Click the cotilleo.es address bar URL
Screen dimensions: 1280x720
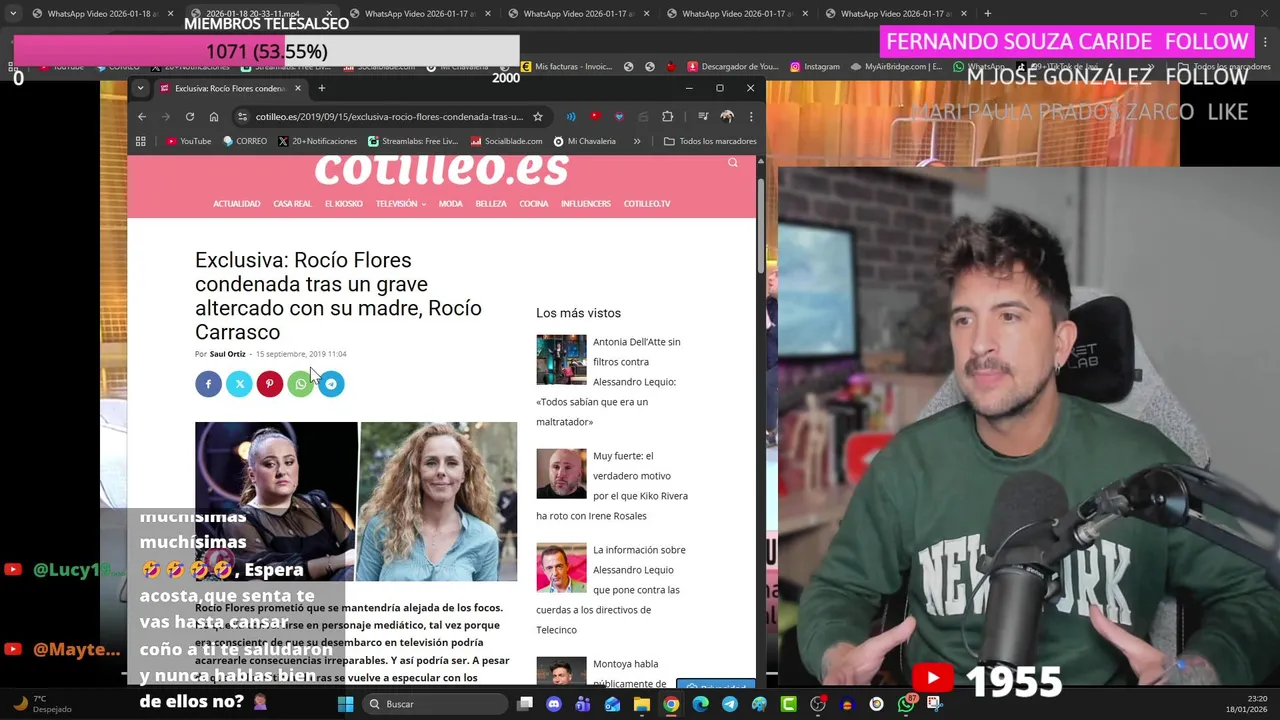click(x=390, y=117)
